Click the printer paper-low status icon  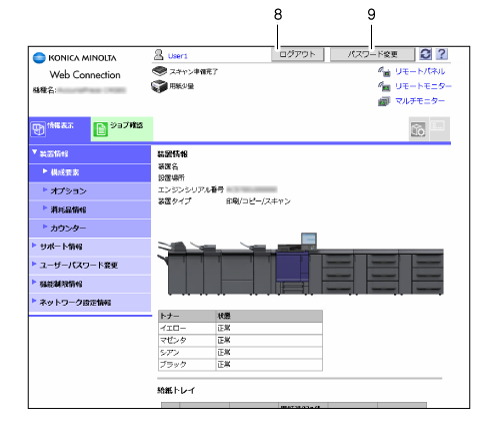click(159, 86)
